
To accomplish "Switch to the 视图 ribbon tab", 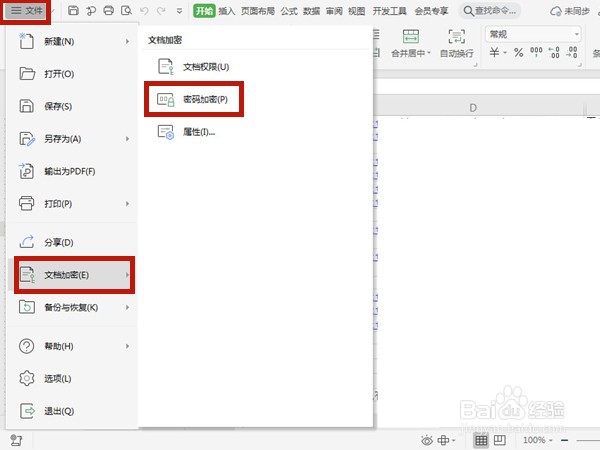I will click(x=357, y=11).
